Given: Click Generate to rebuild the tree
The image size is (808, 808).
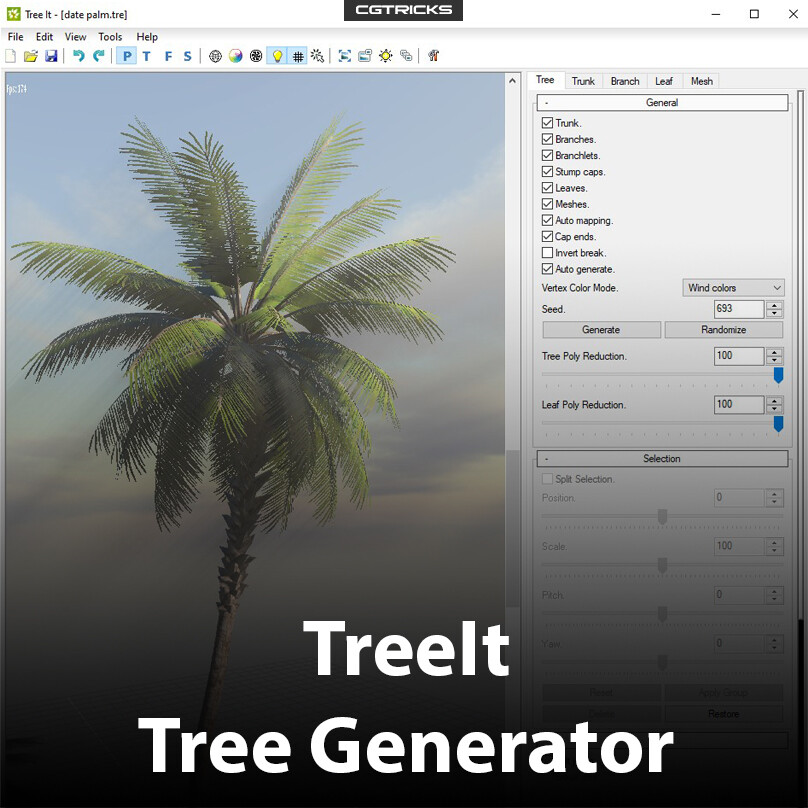Looking at the screenshot, I should (x=600, y=329).
